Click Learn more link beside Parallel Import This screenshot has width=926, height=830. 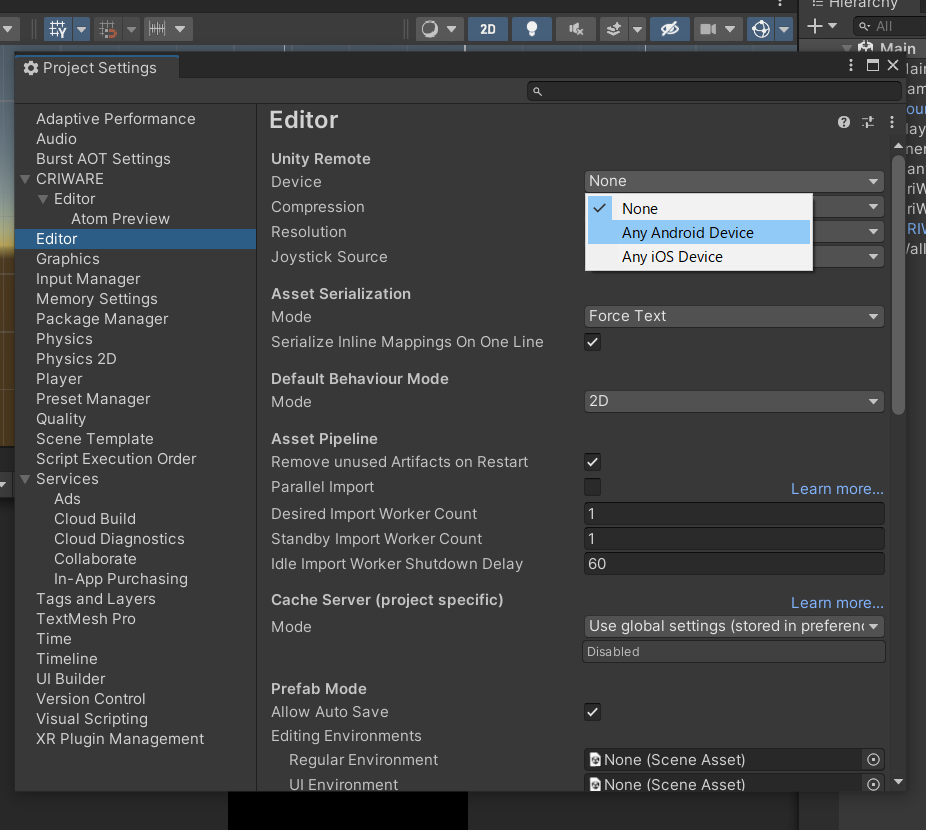(837, 489)
